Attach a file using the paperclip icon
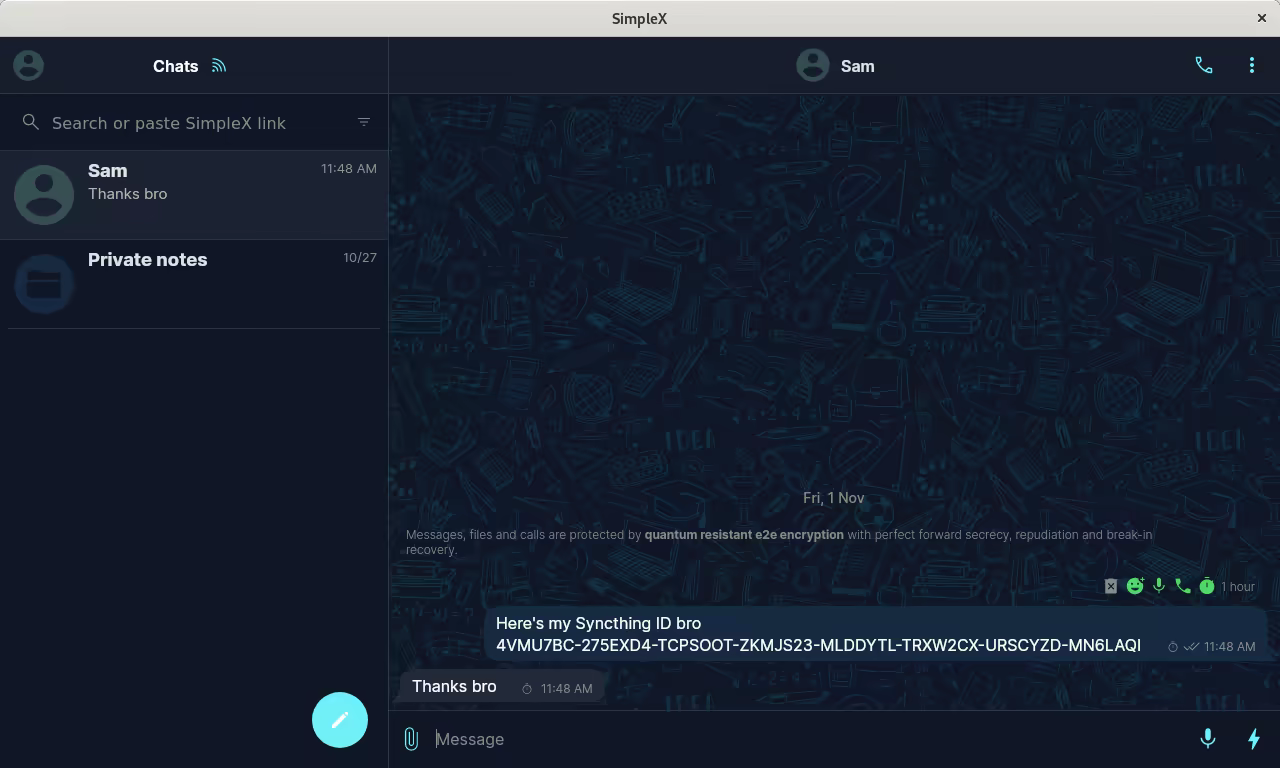 pyautogui.click(x=411, y=739)
